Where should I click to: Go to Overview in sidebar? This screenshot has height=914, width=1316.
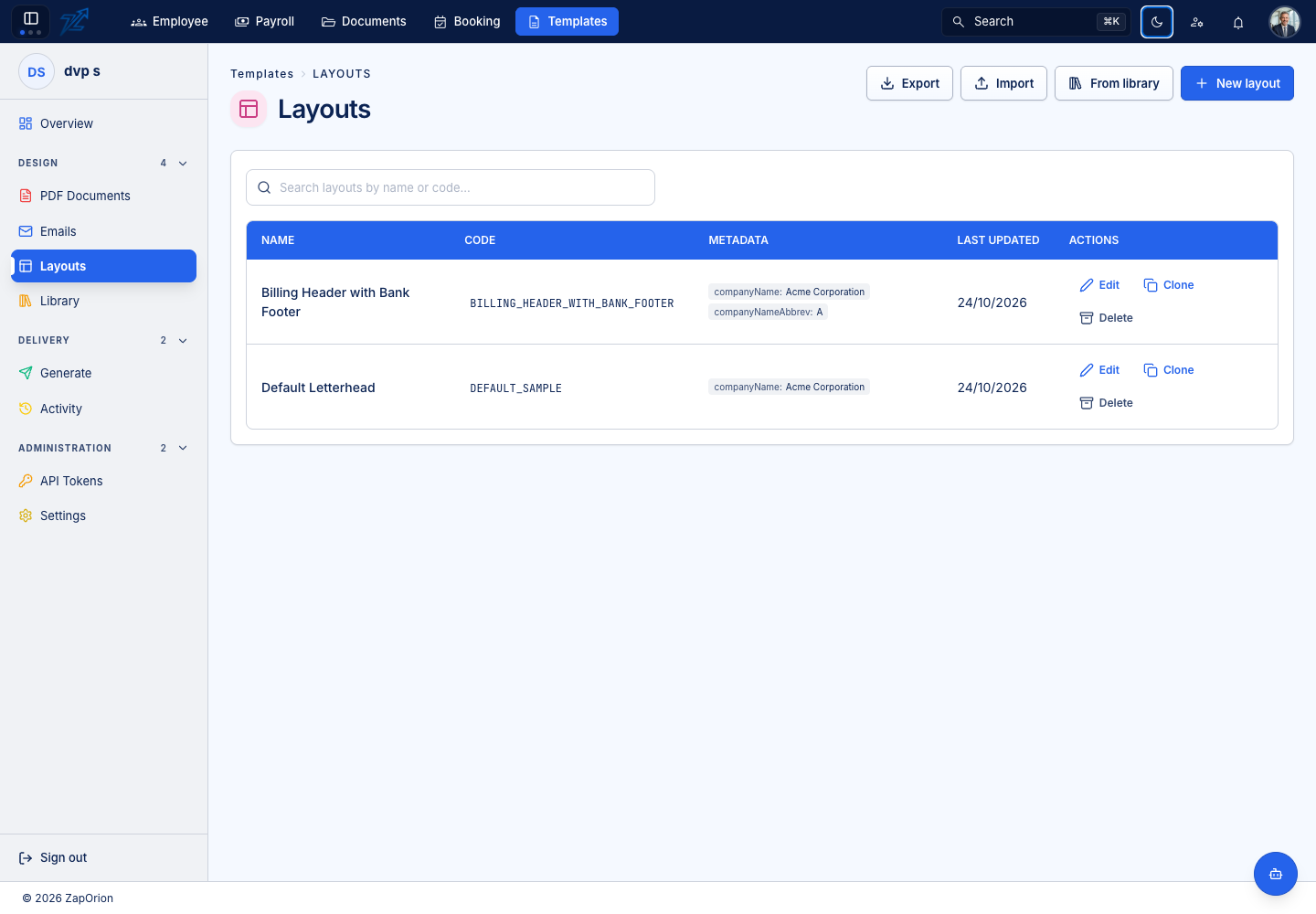click(x=103, y=124)
